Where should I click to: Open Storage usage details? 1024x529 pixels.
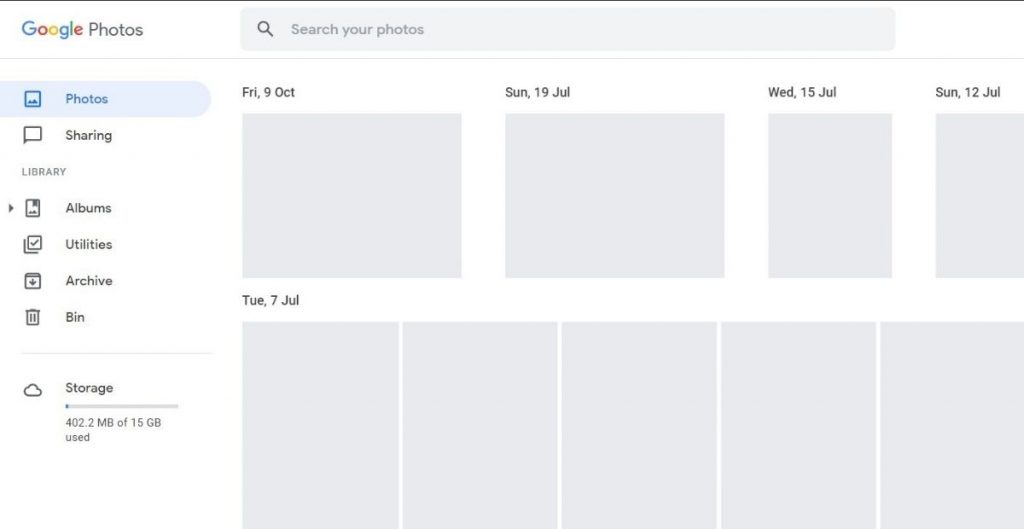(89, 388)
